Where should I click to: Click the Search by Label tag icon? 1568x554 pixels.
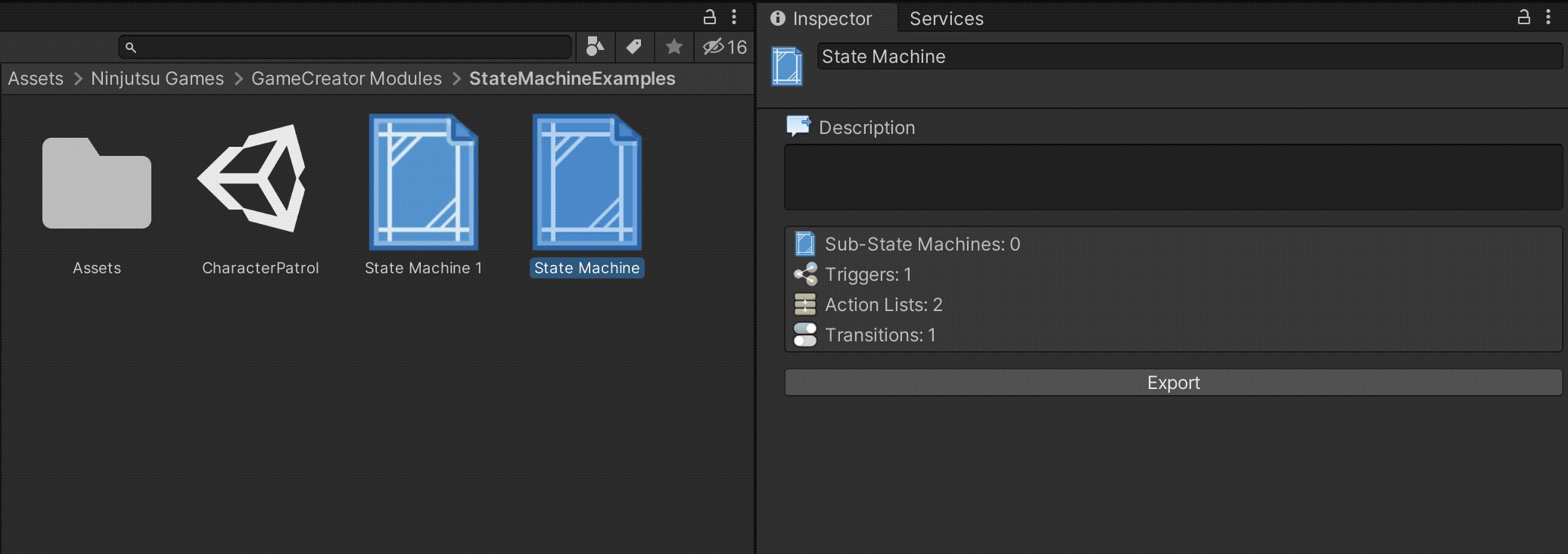coord(634,47)
